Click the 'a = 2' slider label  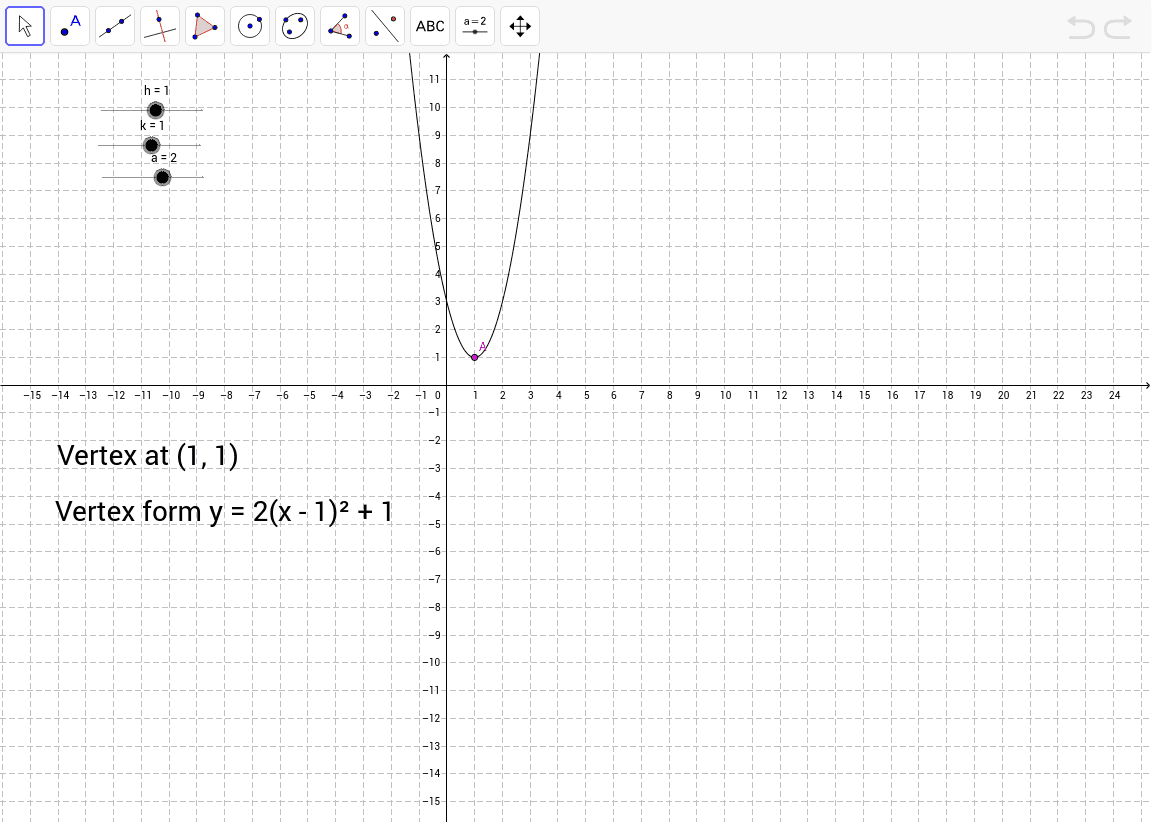click(164, 158)
